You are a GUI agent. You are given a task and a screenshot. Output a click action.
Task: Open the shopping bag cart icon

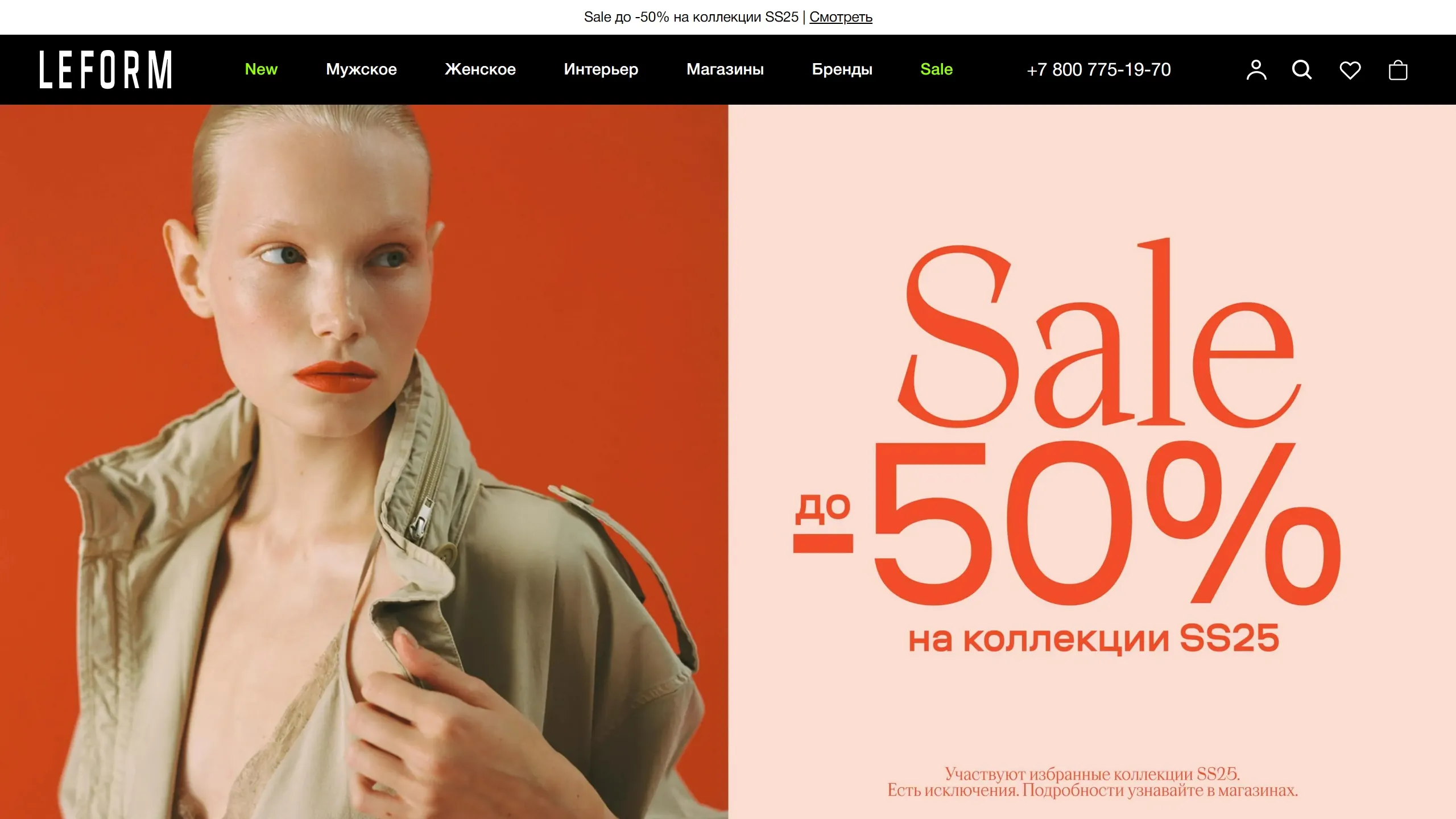click(x=1398, y=70)
